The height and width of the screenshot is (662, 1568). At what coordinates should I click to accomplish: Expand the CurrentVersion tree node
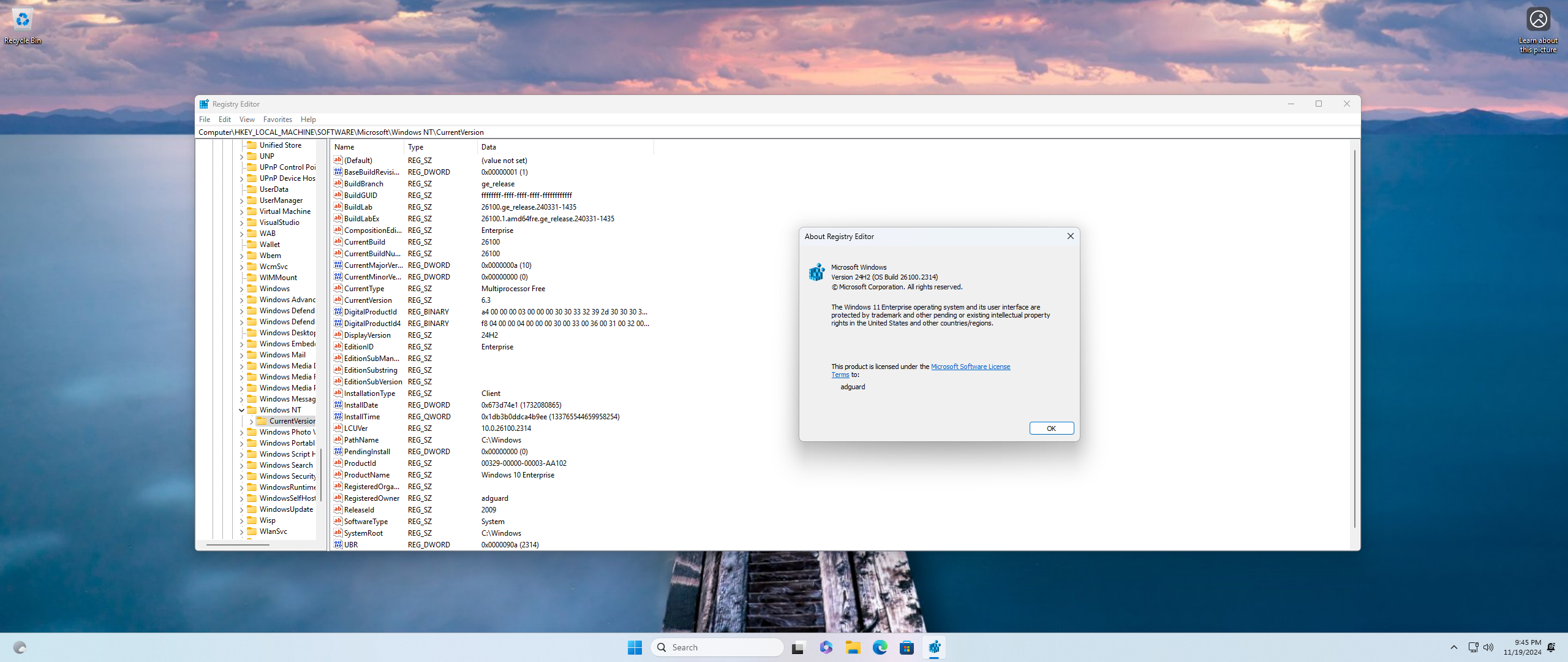(251, 421)
